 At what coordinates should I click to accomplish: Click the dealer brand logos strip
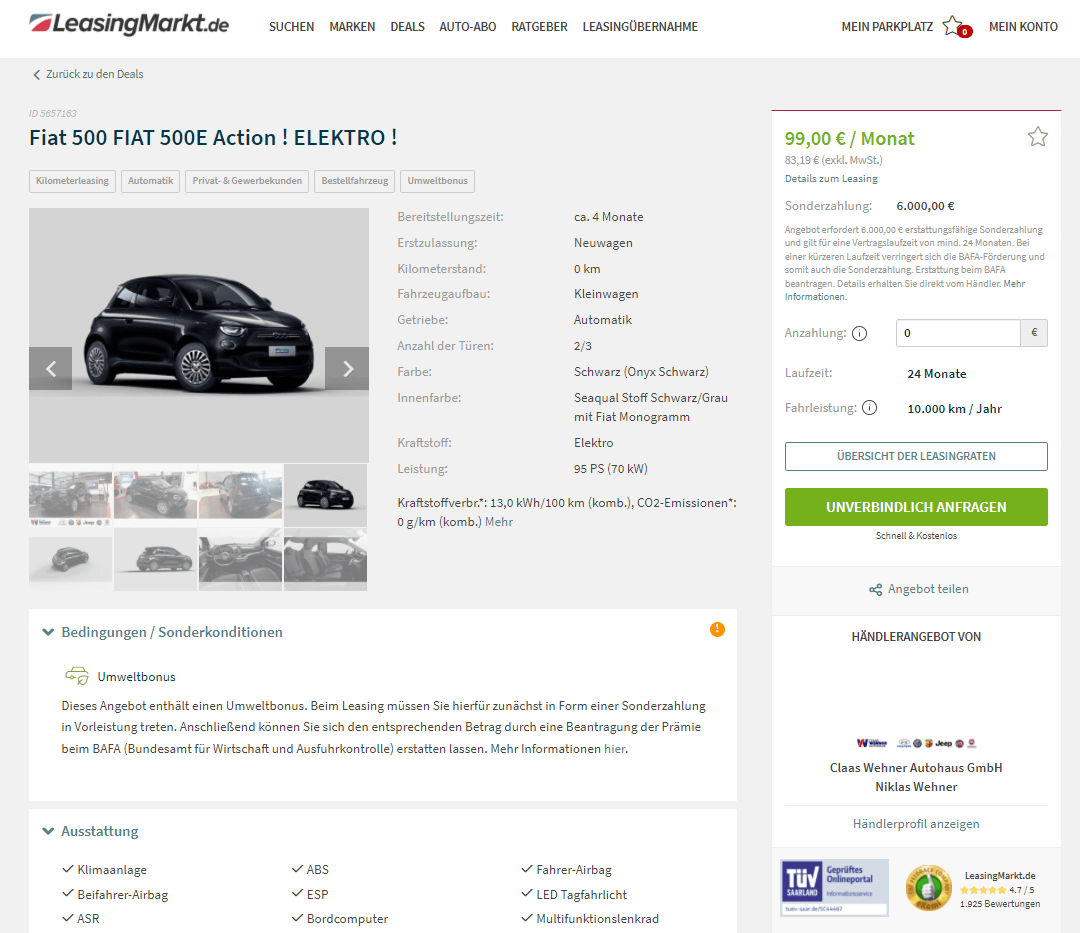pyautogui.click(x=916, y=743)
